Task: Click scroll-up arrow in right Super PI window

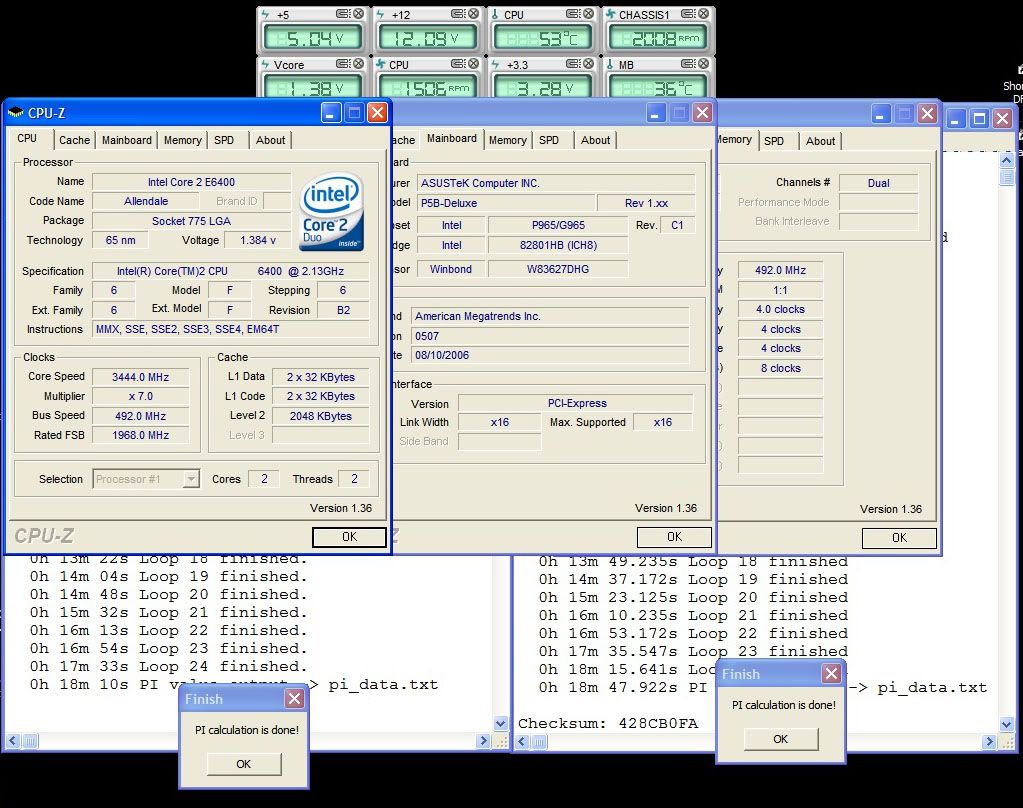Action: (1006, 161)
